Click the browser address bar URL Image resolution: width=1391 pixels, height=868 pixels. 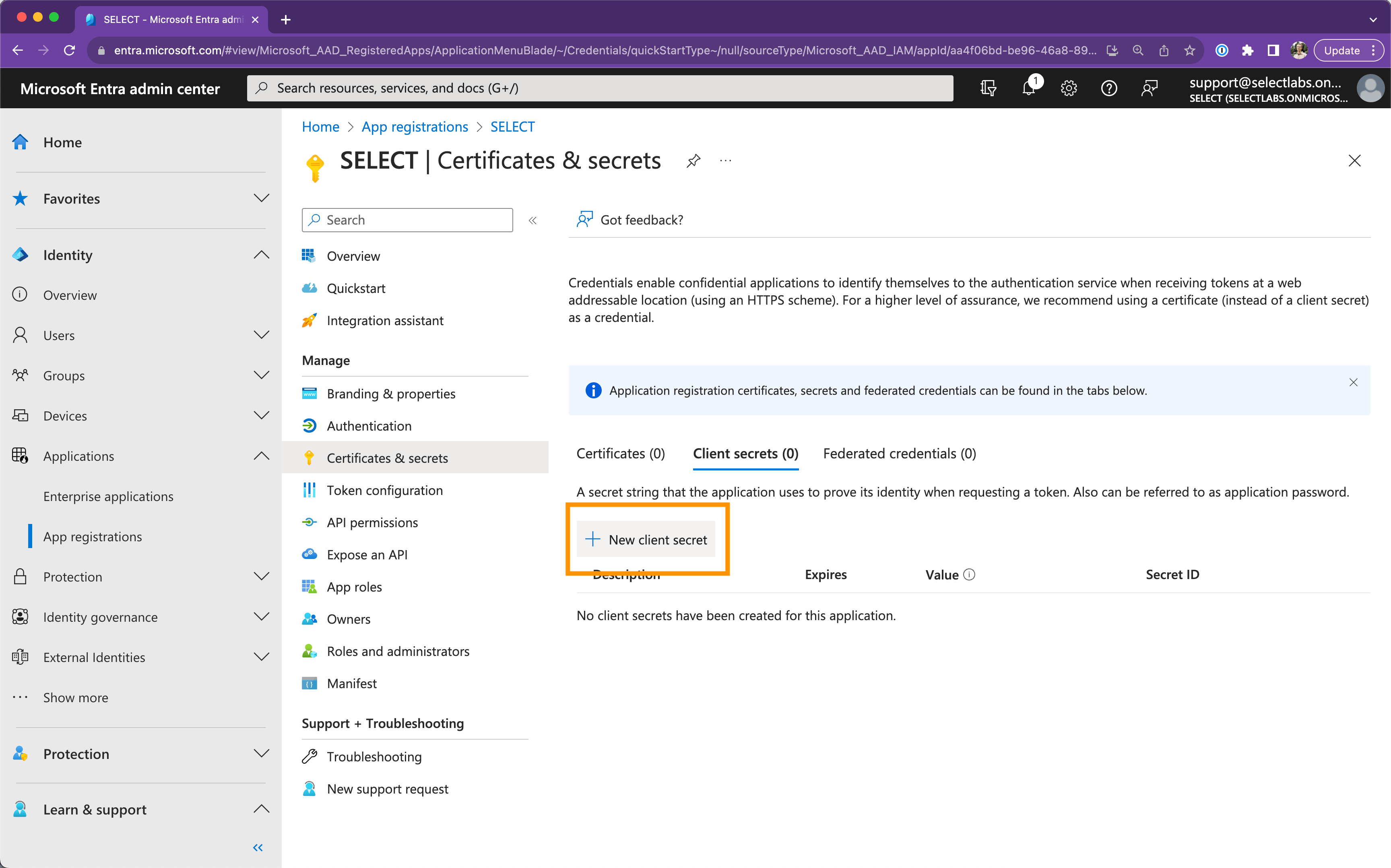(x=605, y=51)
